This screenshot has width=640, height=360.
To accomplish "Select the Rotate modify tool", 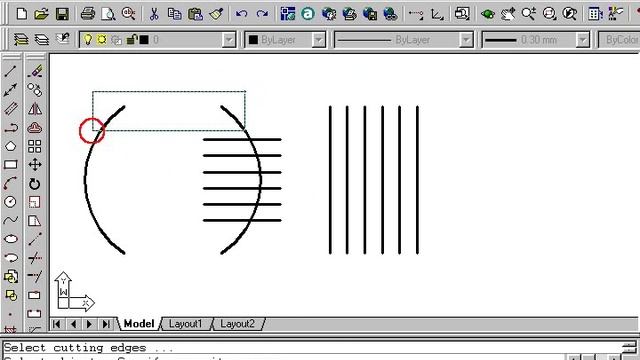I will coord(35,184).
